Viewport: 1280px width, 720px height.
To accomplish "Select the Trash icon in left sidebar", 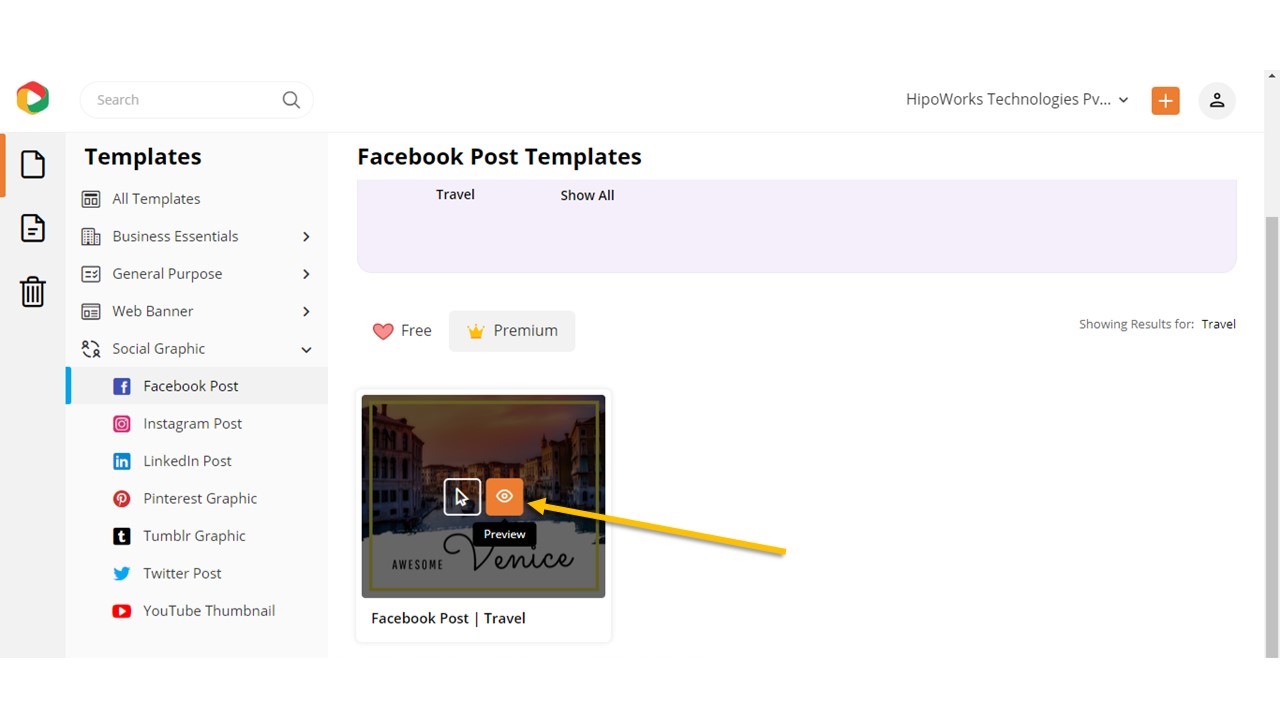I will (32, 292).
